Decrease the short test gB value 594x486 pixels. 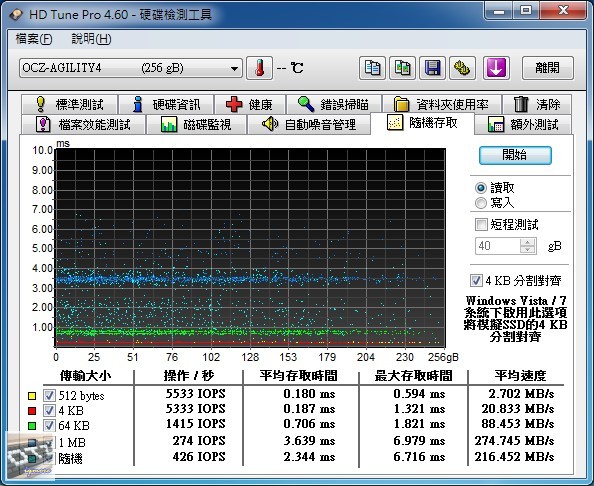click(x=527, y=250)
